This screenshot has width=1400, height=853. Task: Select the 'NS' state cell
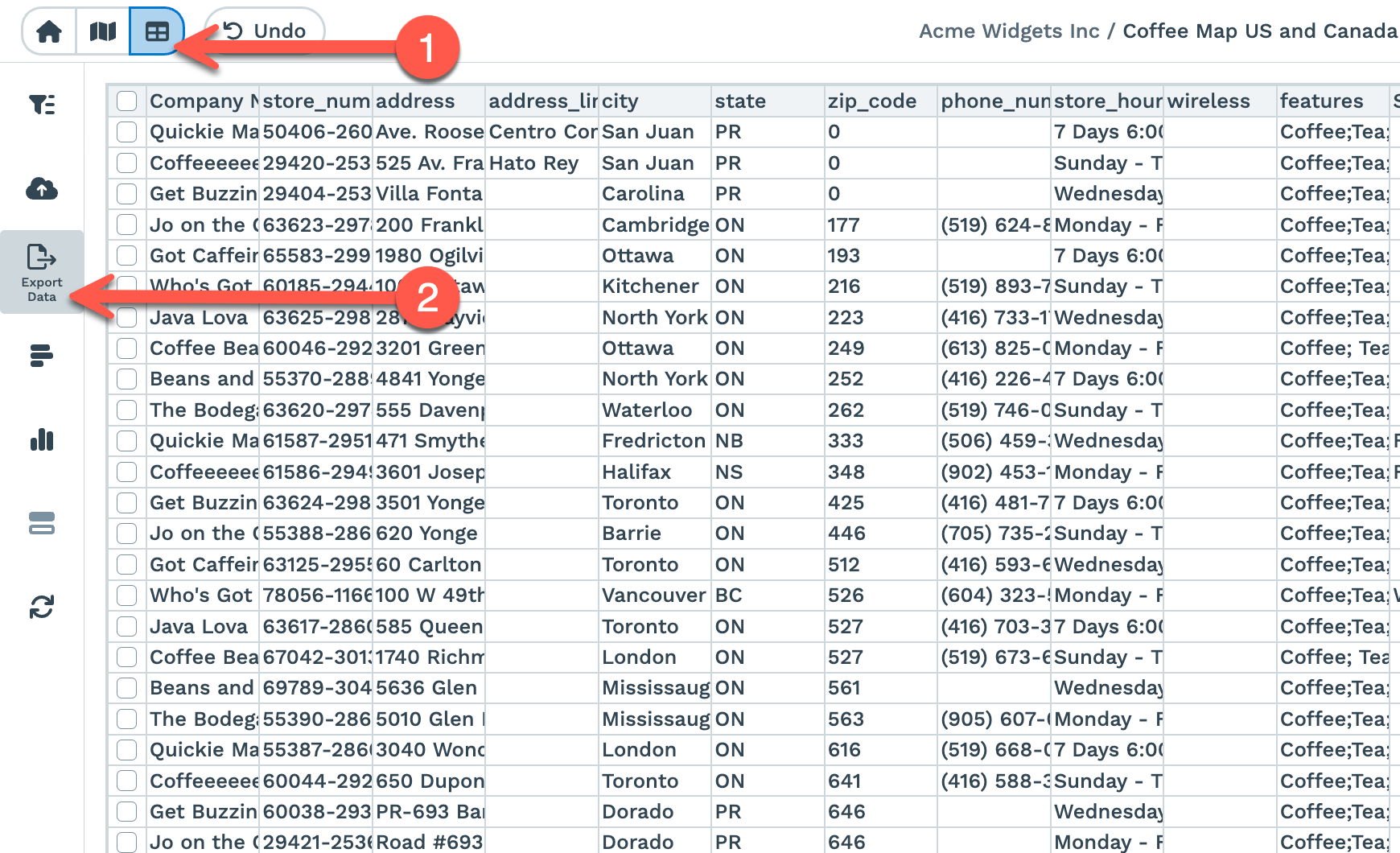coord(768,472)
